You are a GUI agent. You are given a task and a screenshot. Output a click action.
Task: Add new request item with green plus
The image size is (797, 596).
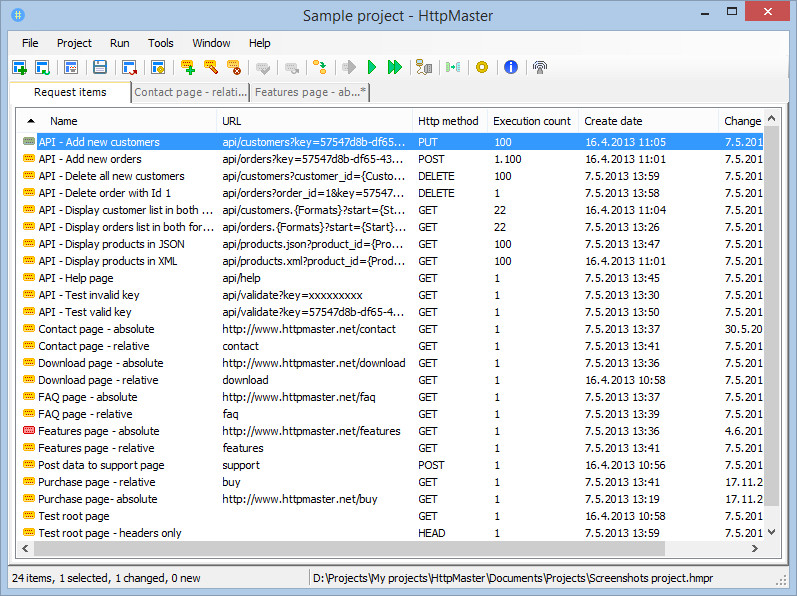188,67
